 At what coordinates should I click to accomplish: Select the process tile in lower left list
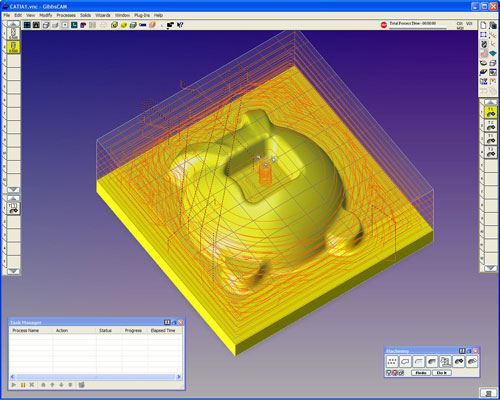[13, 208]
